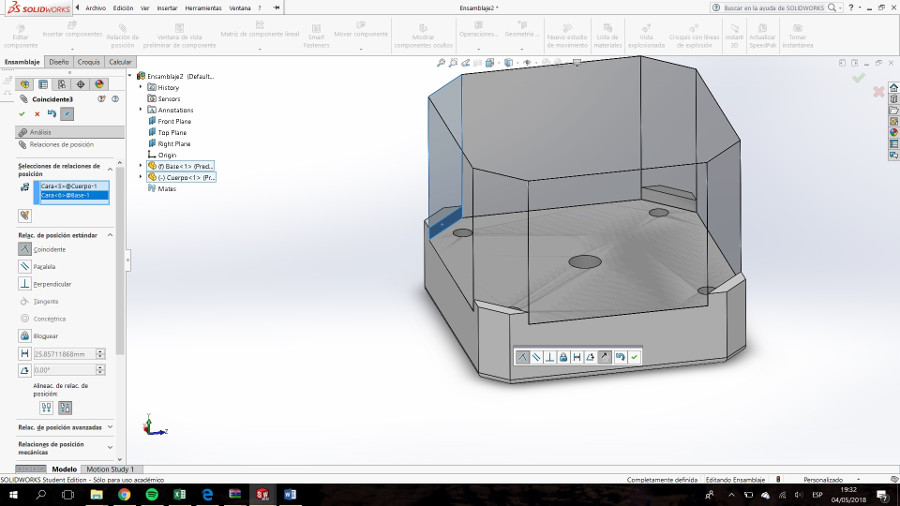The image size is (900, 506).
Task: Select the Concéntrica mate type
Action: (x=42, y=318)
